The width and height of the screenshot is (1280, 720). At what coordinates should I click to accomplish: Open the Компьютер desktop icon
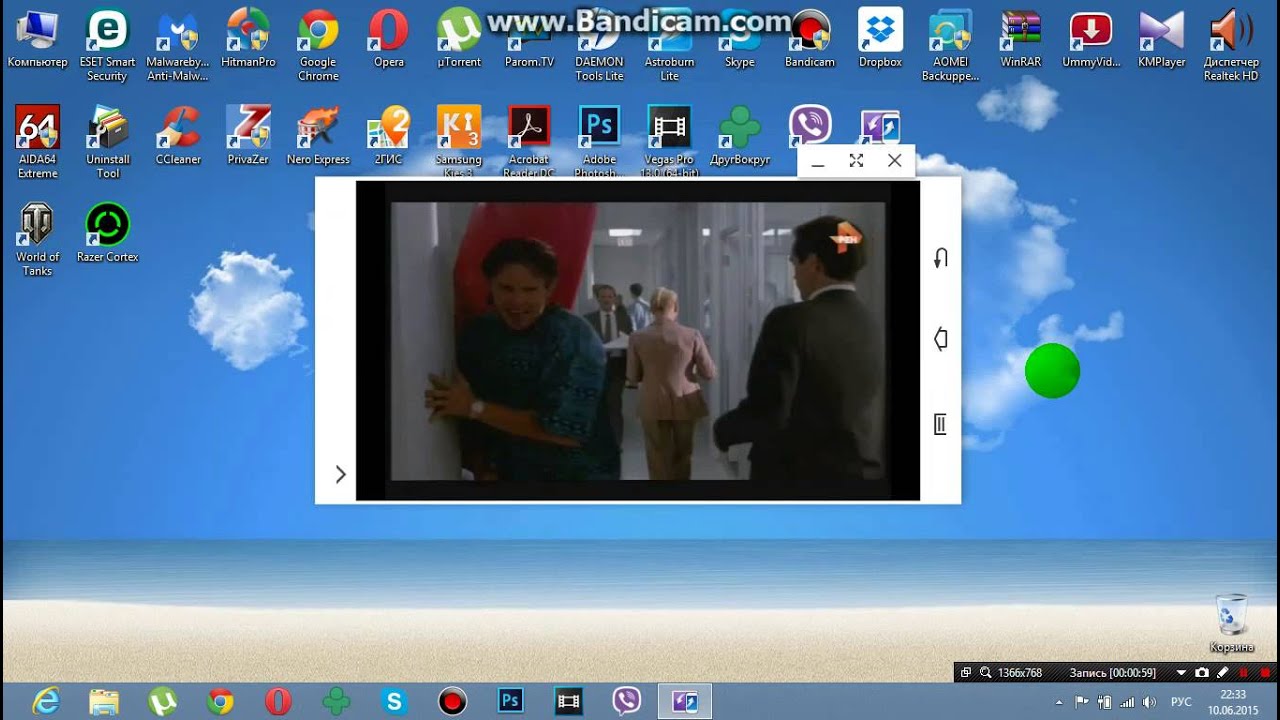pos(38,40)
